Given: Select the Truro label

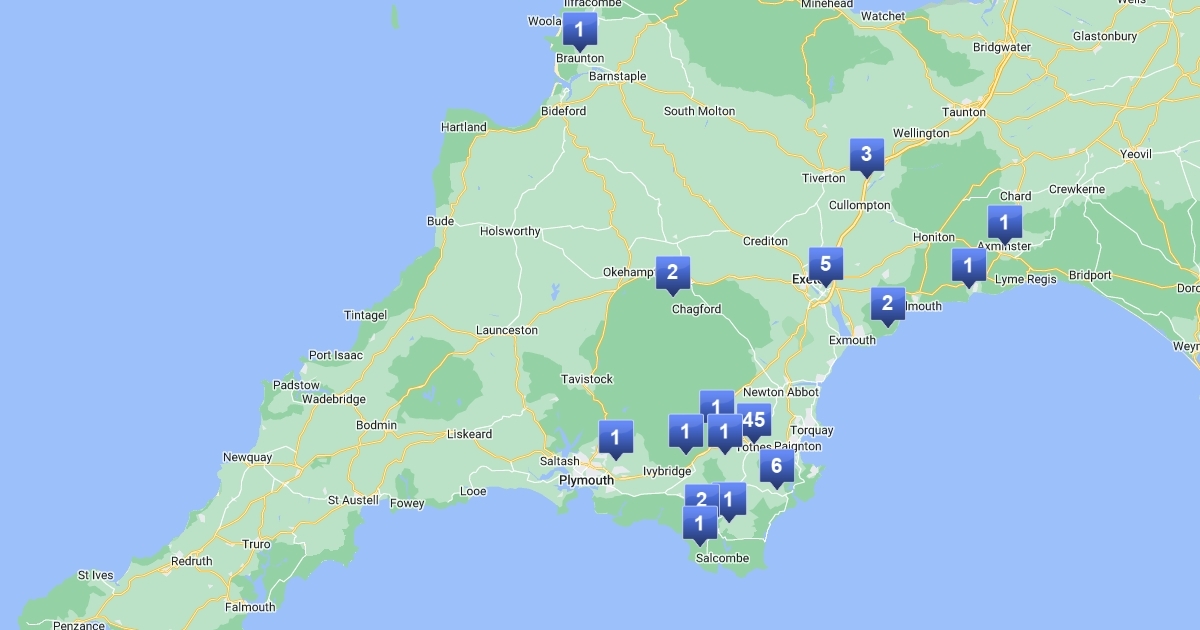Looking at the screenshot, I should 256,544.
